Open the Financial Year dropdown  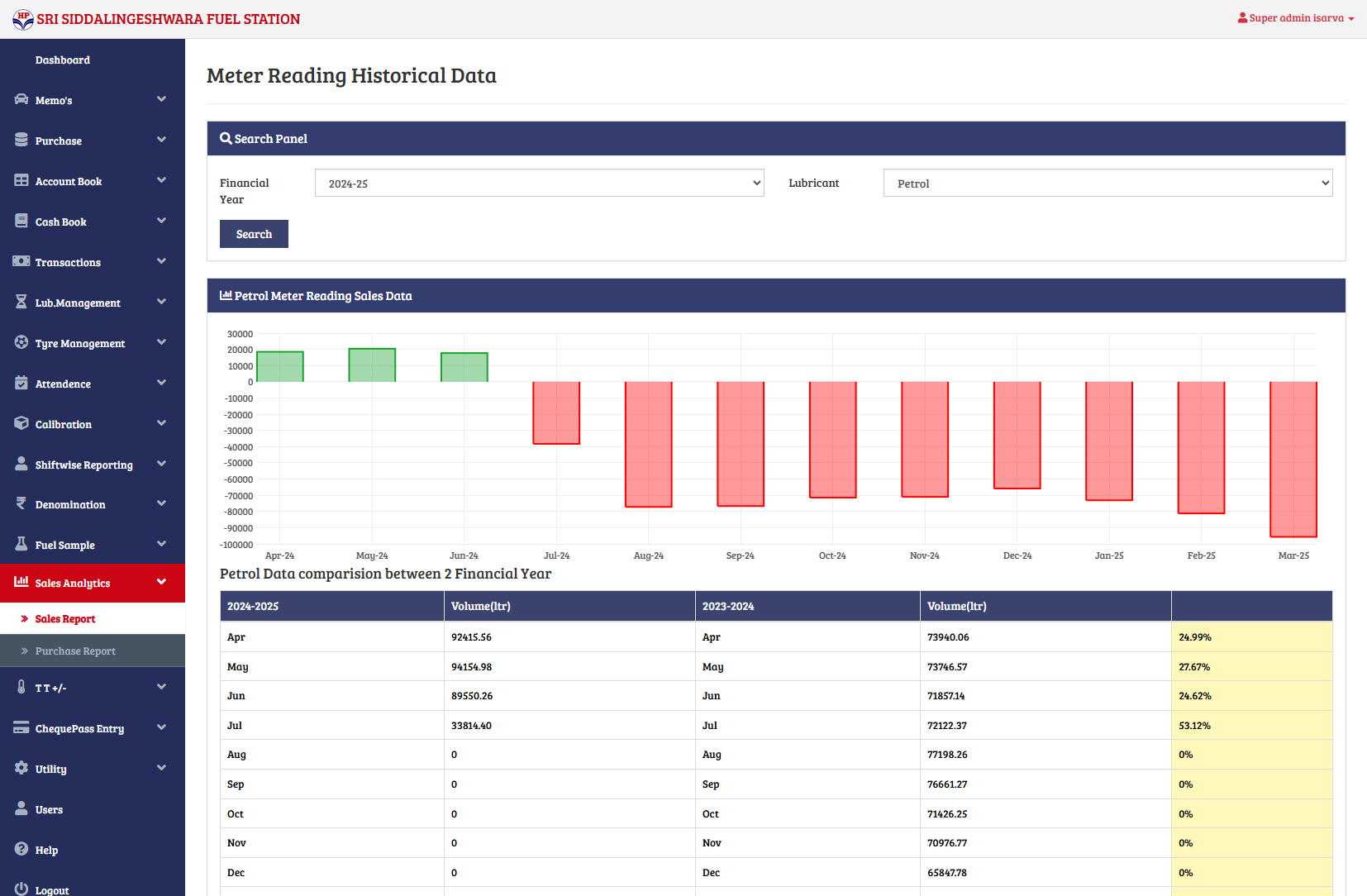pos(539,183)
